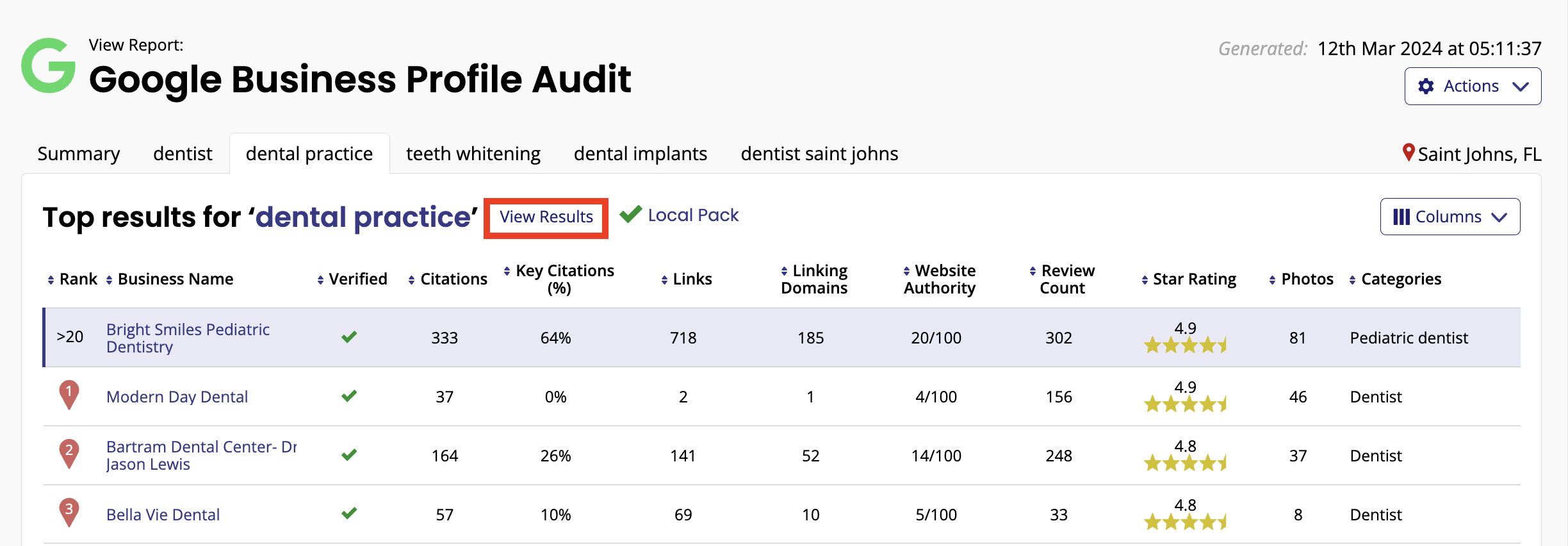The height and width of the screenshot is (546, 1568).
Task: Click the 248 review count value
Action: point(1059,456)
